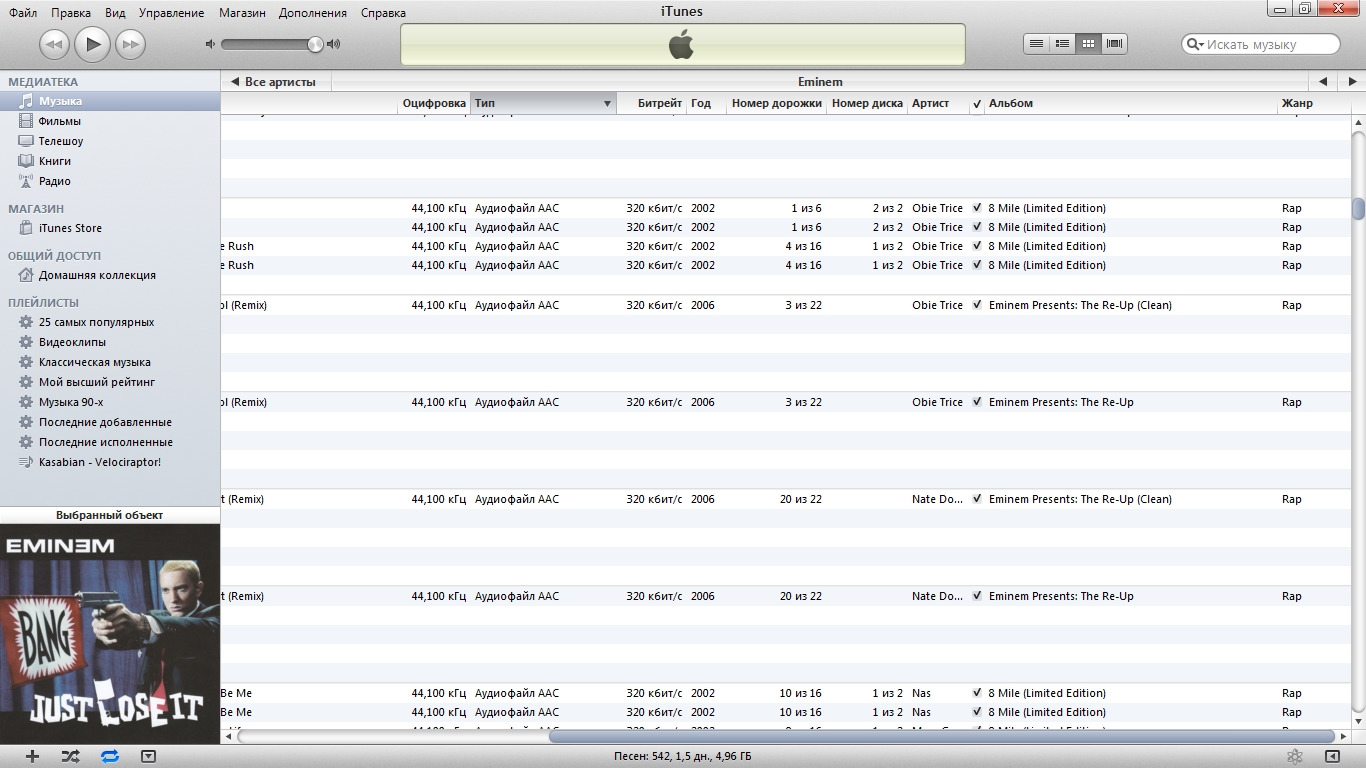Open the Файл menu
Image resolution: width=1366 pixels, height=768 pixels.
(23, 13)
